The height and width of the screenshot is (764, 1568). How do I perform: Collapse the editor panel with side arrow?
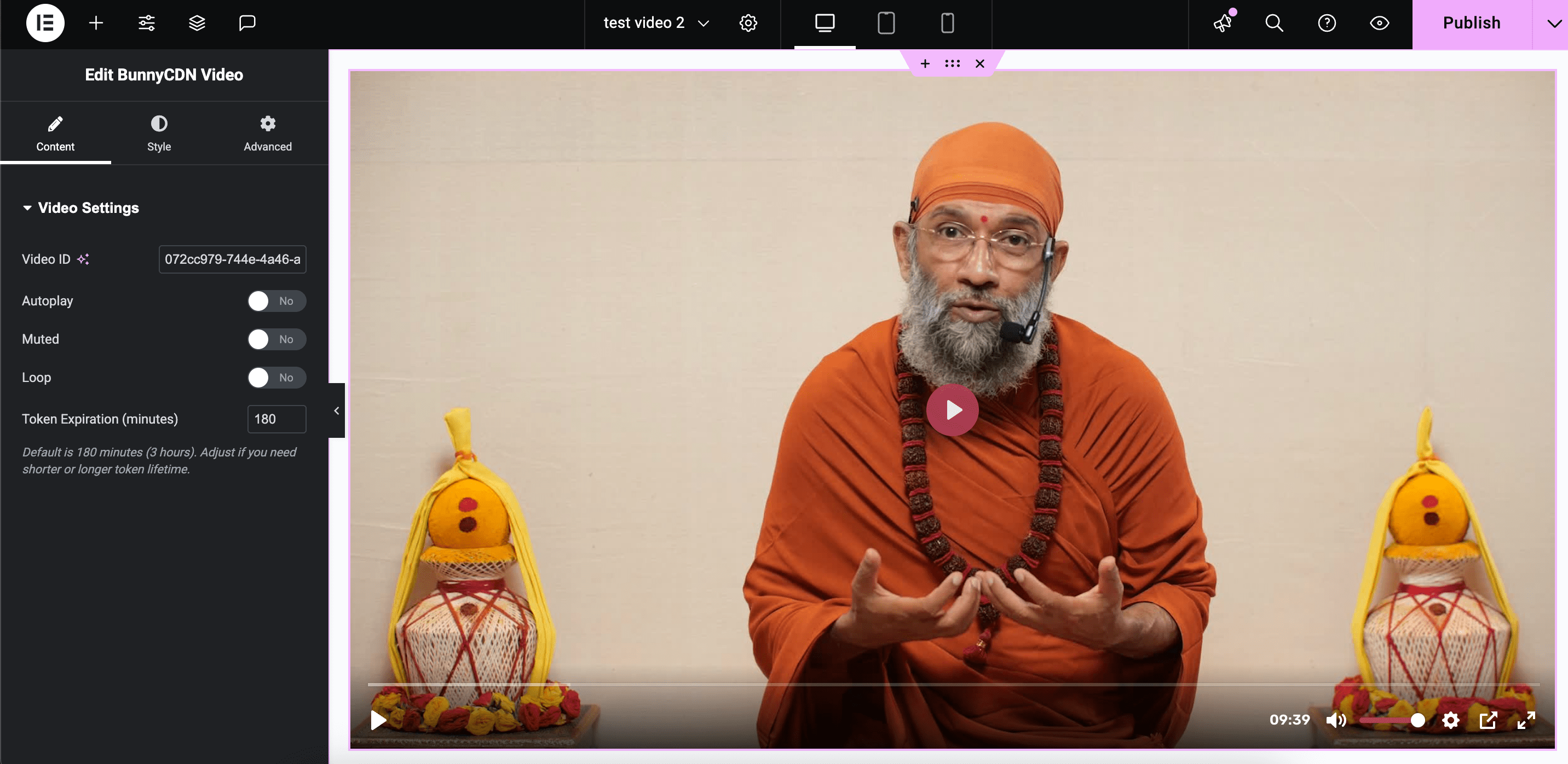tap(337, 410)
